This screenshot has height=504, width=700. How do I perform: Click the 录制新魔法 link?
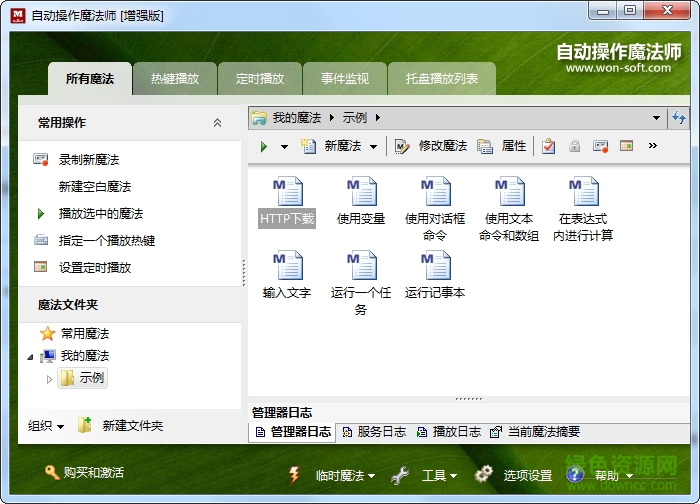tap(89, 159)
